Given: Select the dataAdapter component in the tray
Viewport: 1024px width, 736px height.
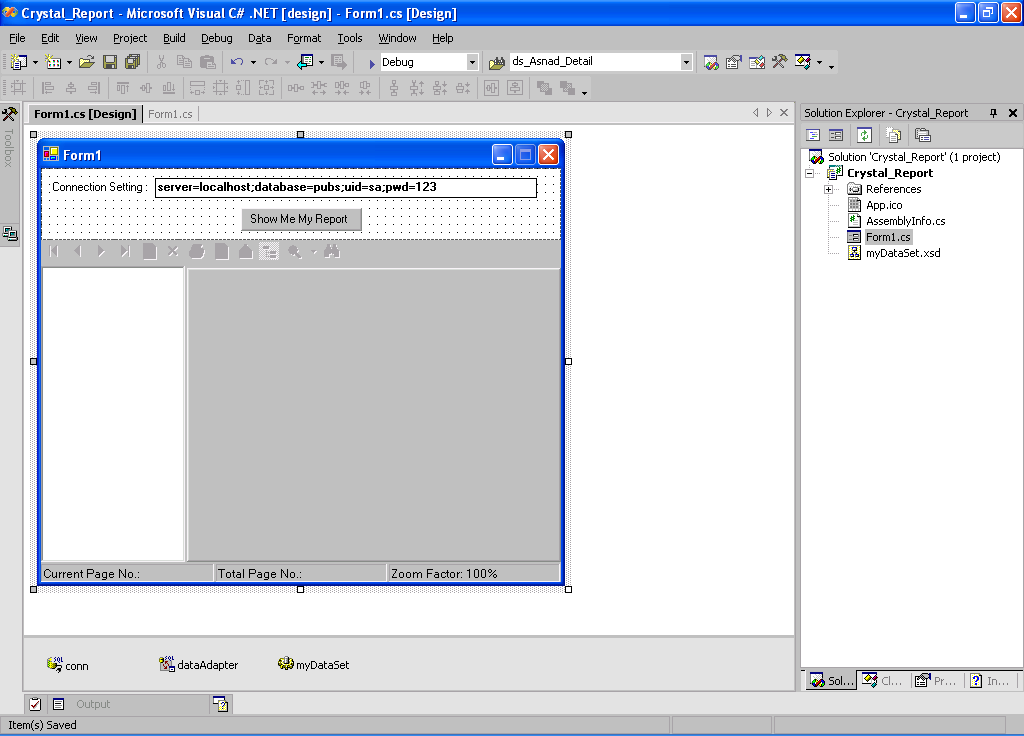Looking at the screenshot, I should (199, 665).
